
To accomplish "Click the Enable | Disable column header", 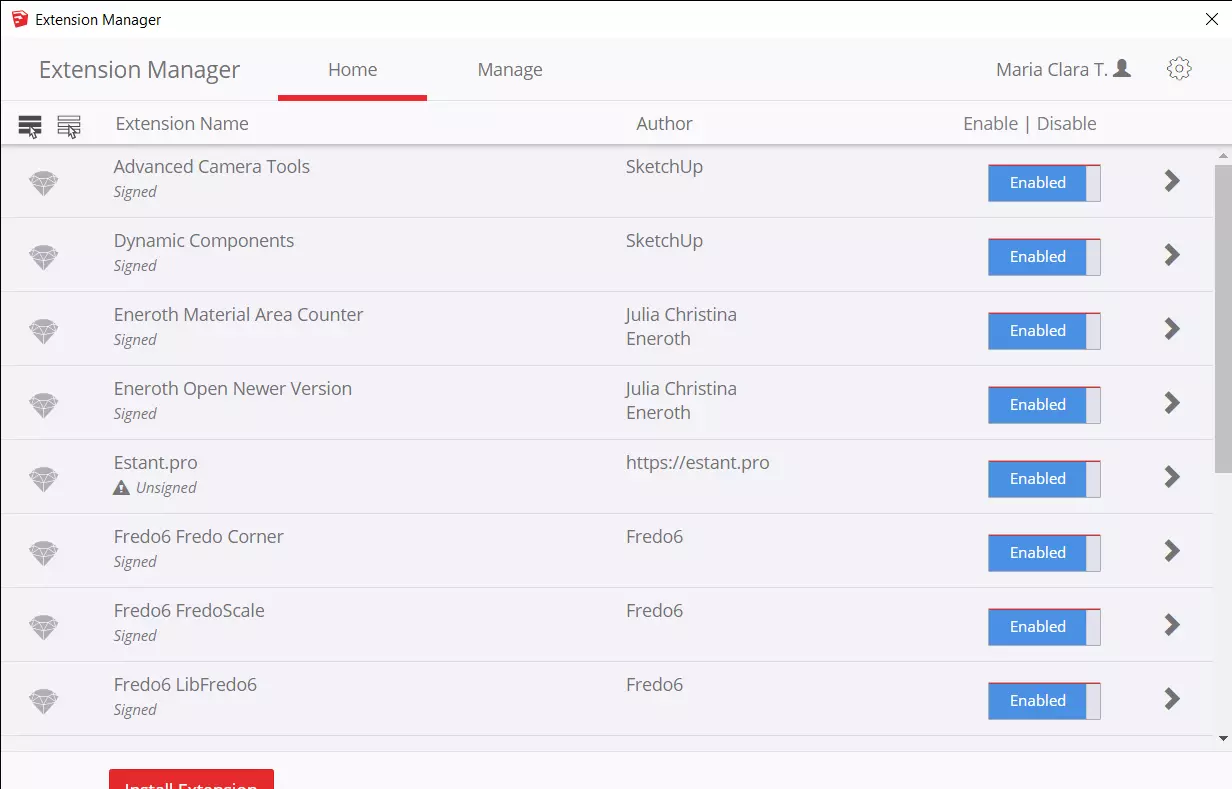I will [x=1029, y=124].
